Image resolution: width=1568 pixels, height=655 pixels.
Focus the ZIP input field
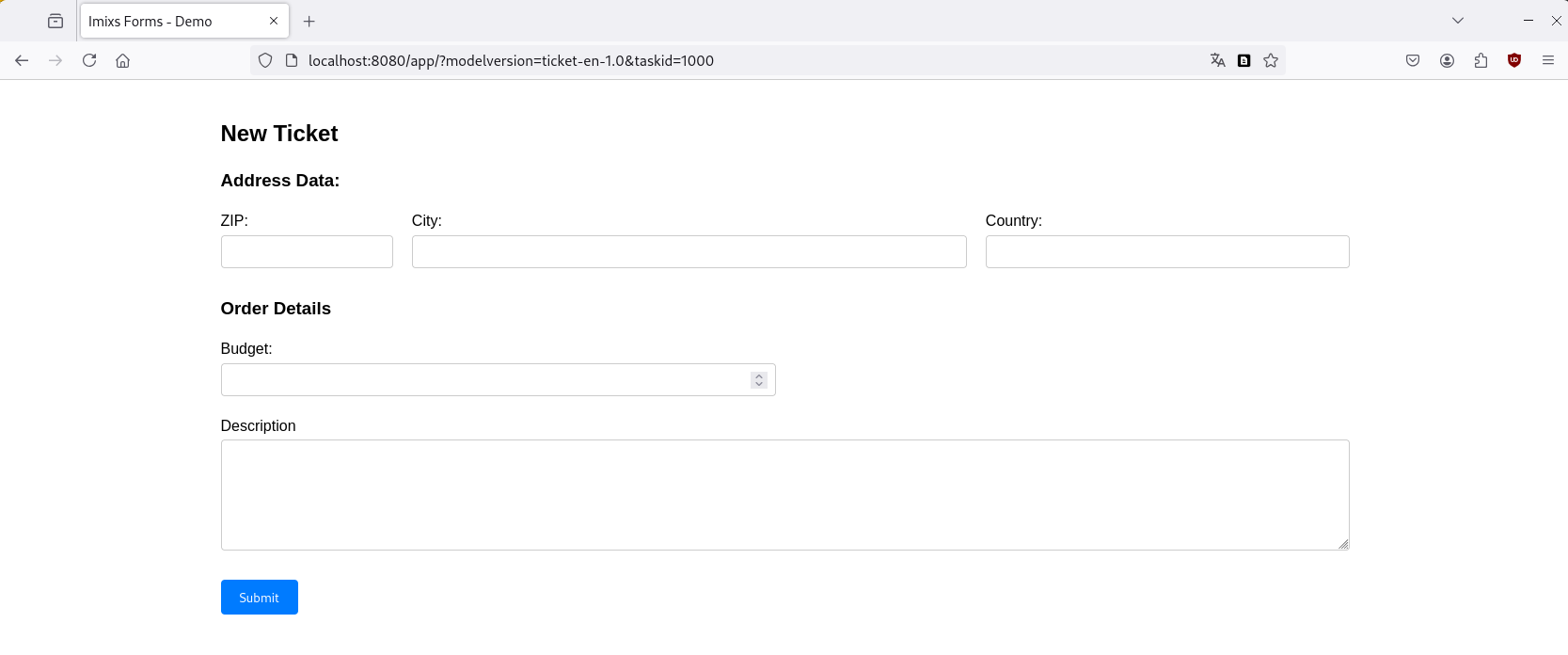[307, 252]
